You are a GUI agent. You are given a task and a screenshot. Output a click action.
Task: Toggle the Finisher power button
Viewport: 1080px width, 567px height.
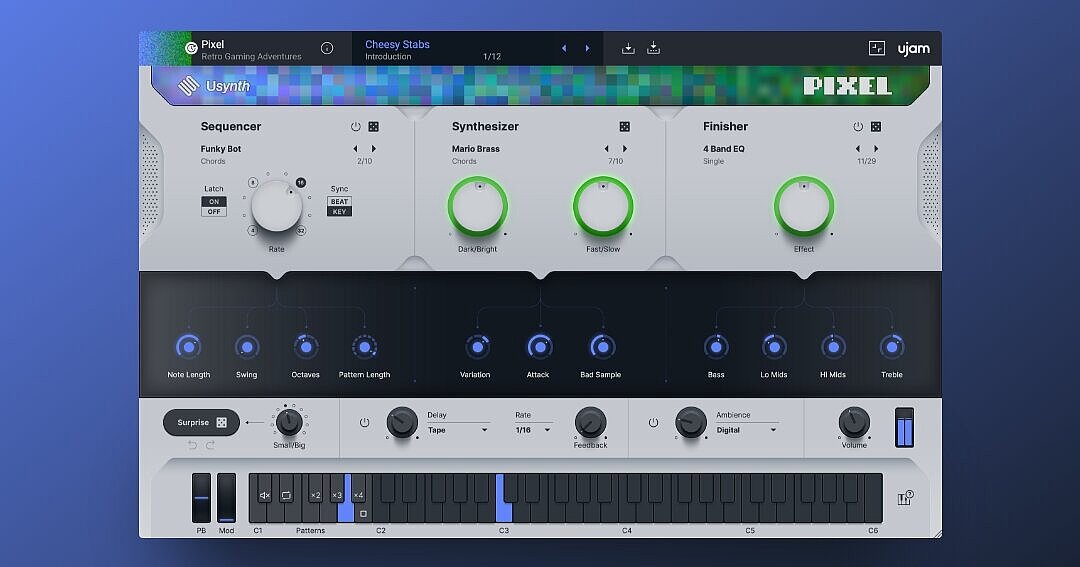(858, 127)
